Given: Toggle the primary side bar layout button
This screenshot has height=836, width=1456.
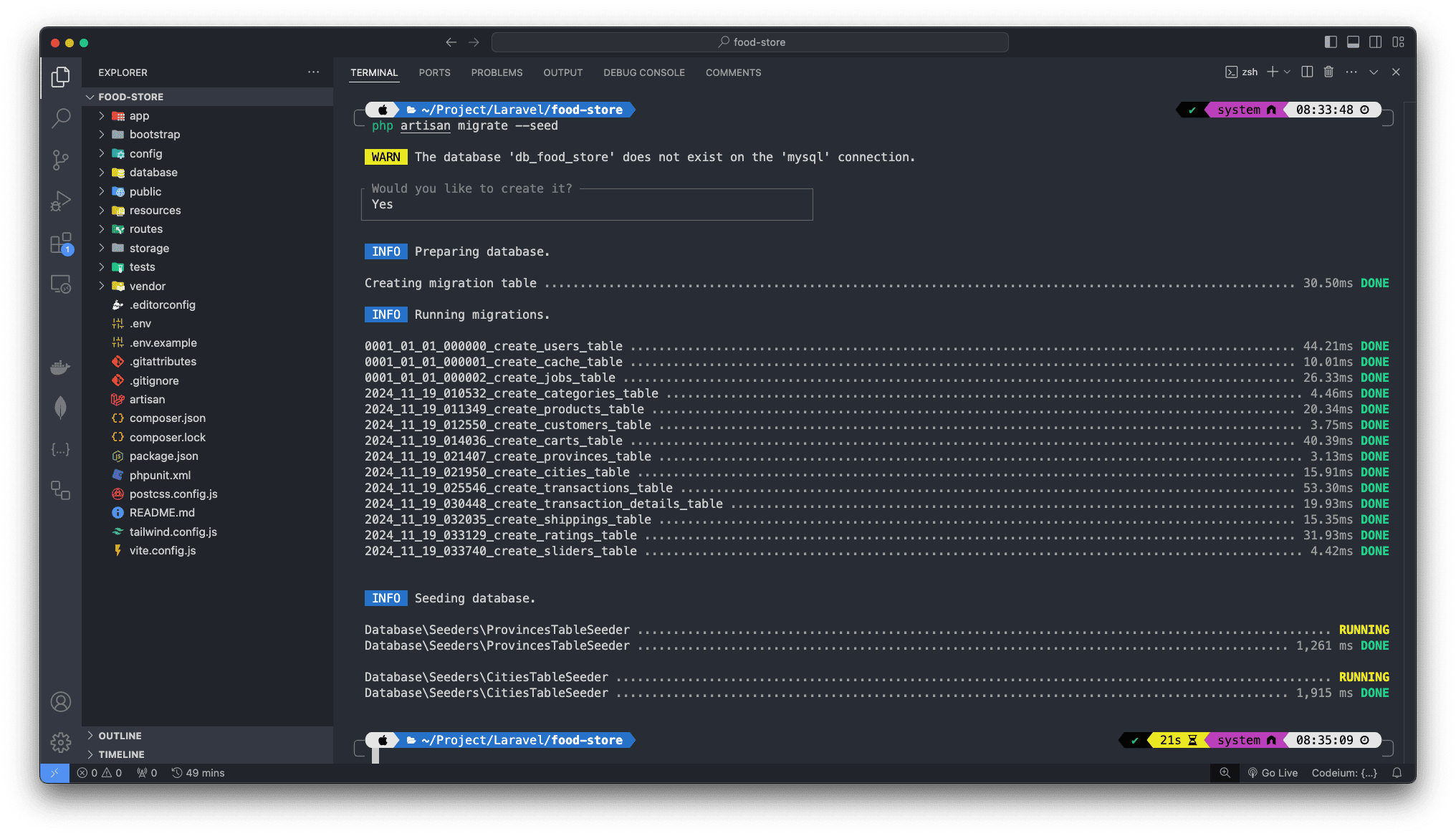Looking at the screenshot, I should pos(1331,42).
